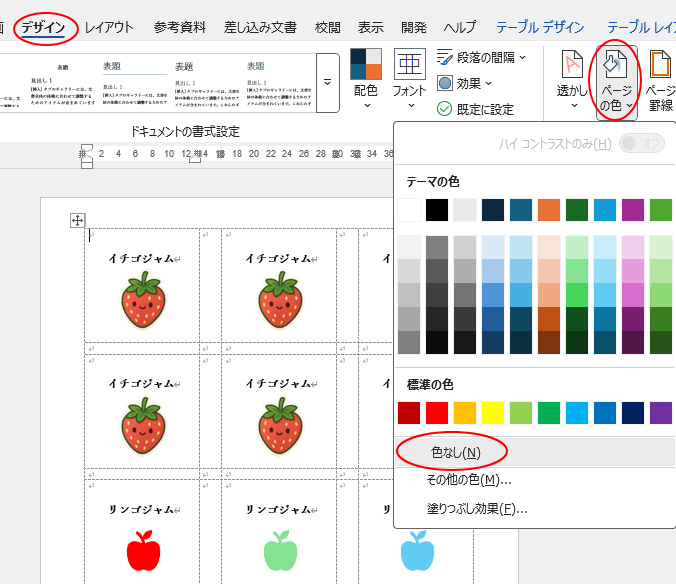Pick the white theme color swatch

tap(409, 210)
